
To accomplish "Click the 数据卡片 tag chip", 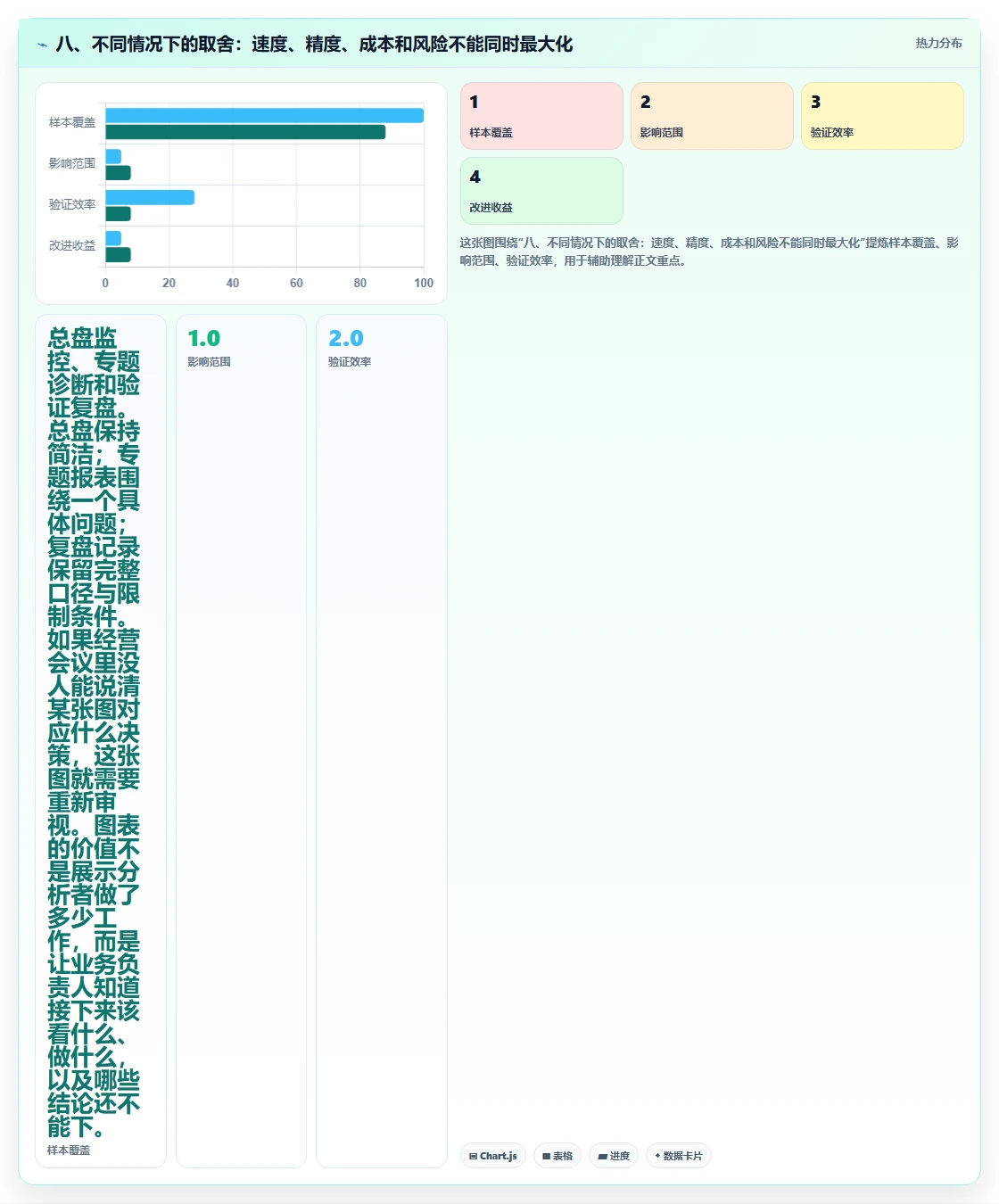I will pos(679,1156).
